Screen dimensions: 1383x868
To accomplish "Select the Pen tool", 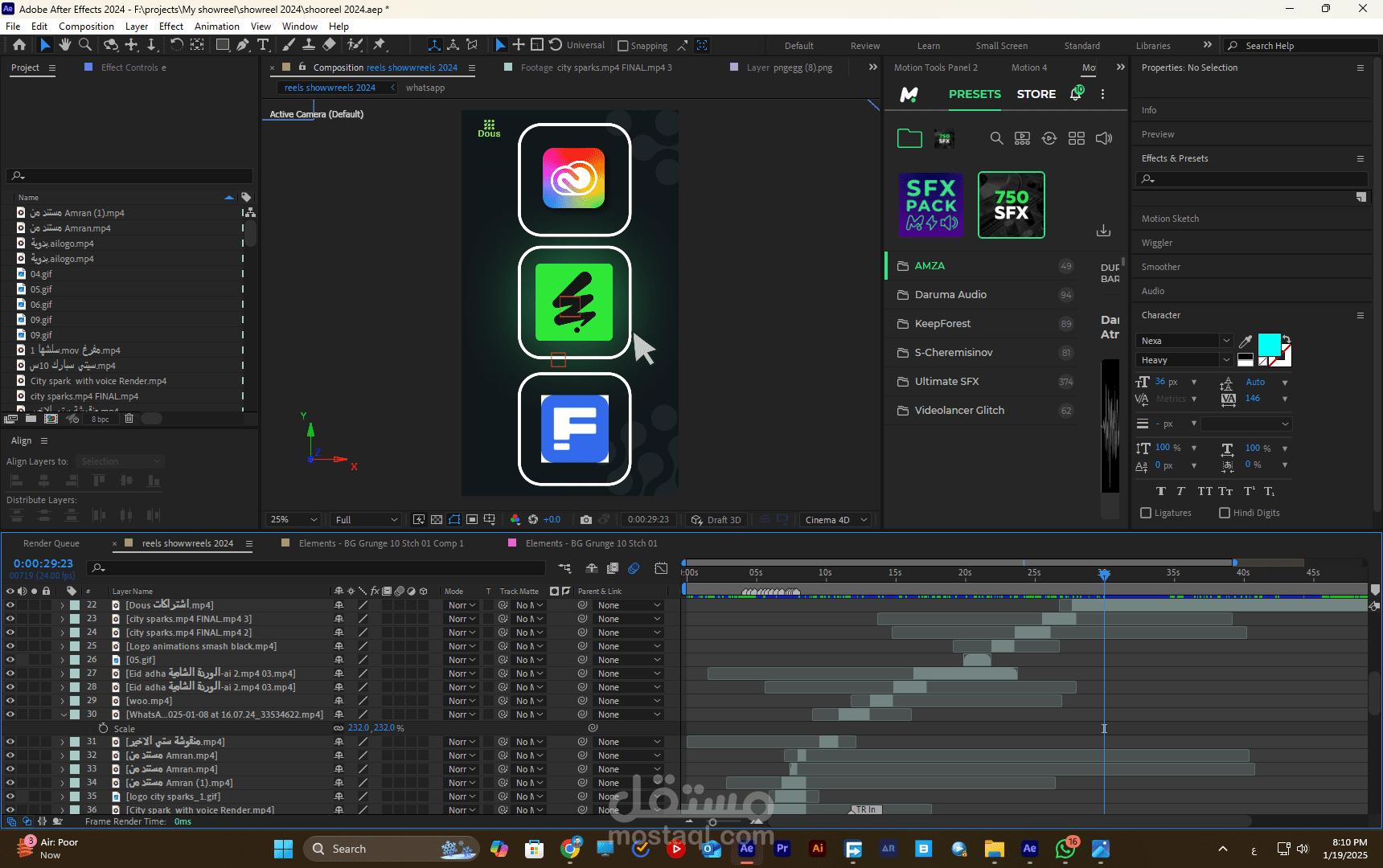I will pos(243,45).
